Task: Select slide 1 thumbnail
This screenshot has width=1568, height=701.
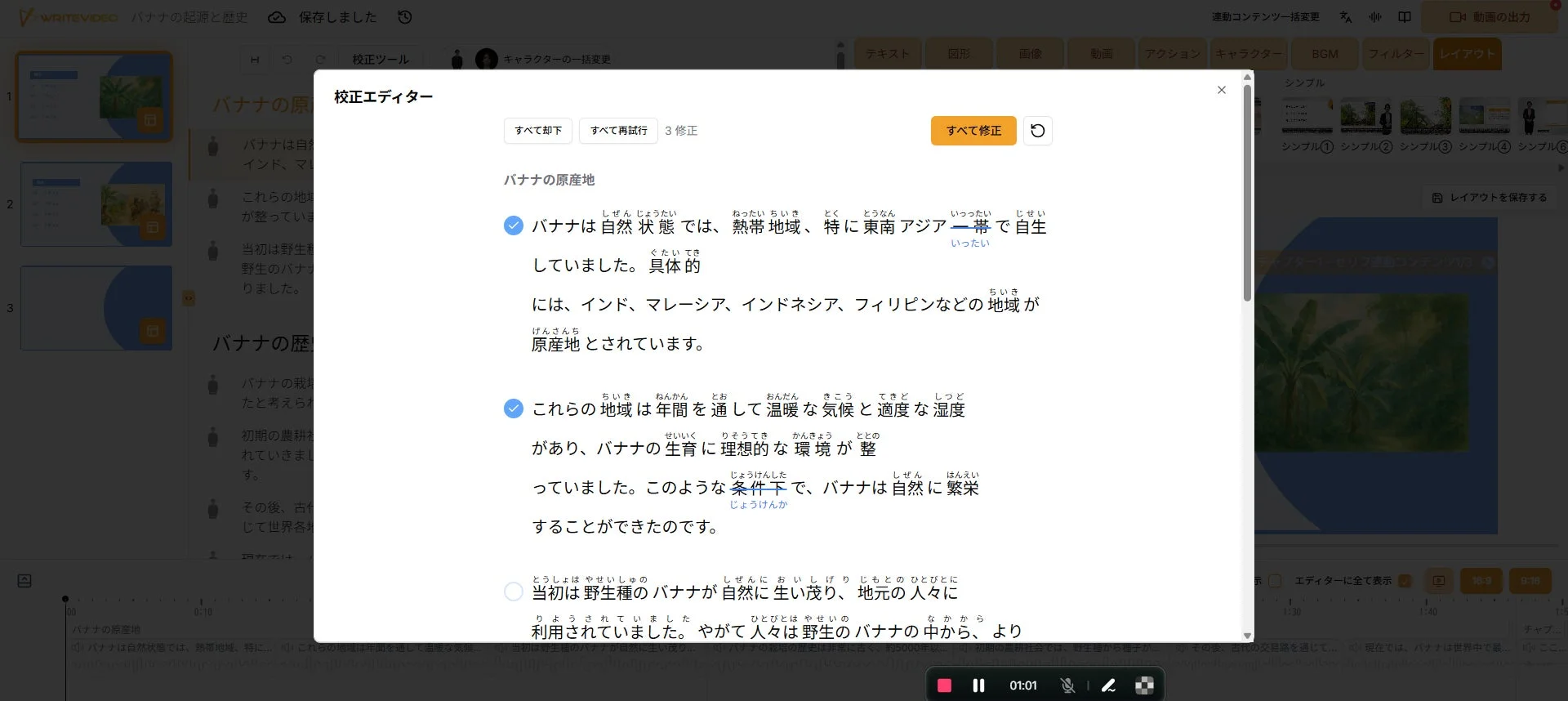Action: click(x=95, y=96)
